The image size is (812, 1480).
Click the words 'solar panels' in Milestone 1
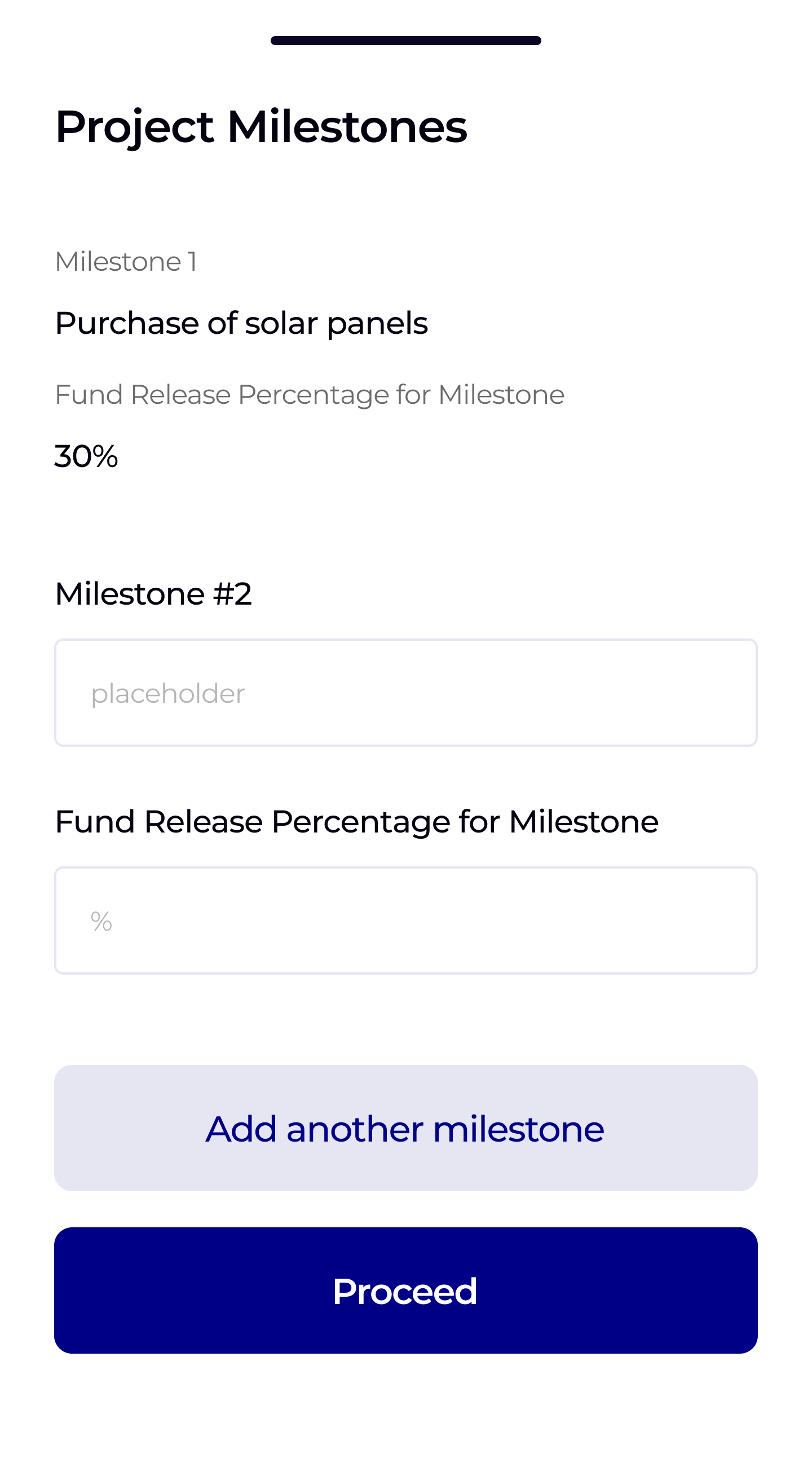click(337, 323)
